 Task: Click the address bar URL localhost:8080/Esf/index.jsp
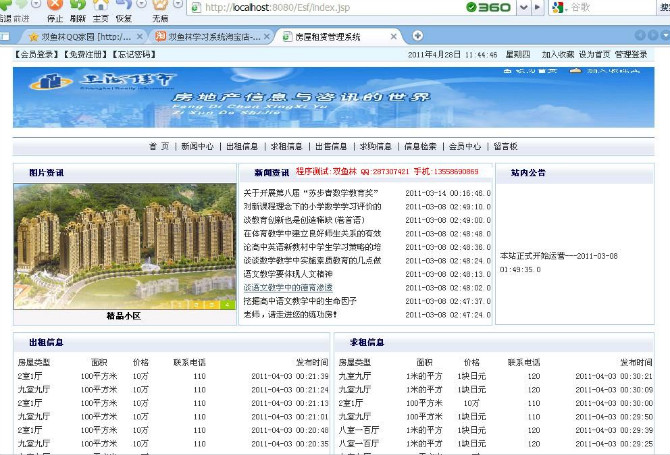pos(277,7)
